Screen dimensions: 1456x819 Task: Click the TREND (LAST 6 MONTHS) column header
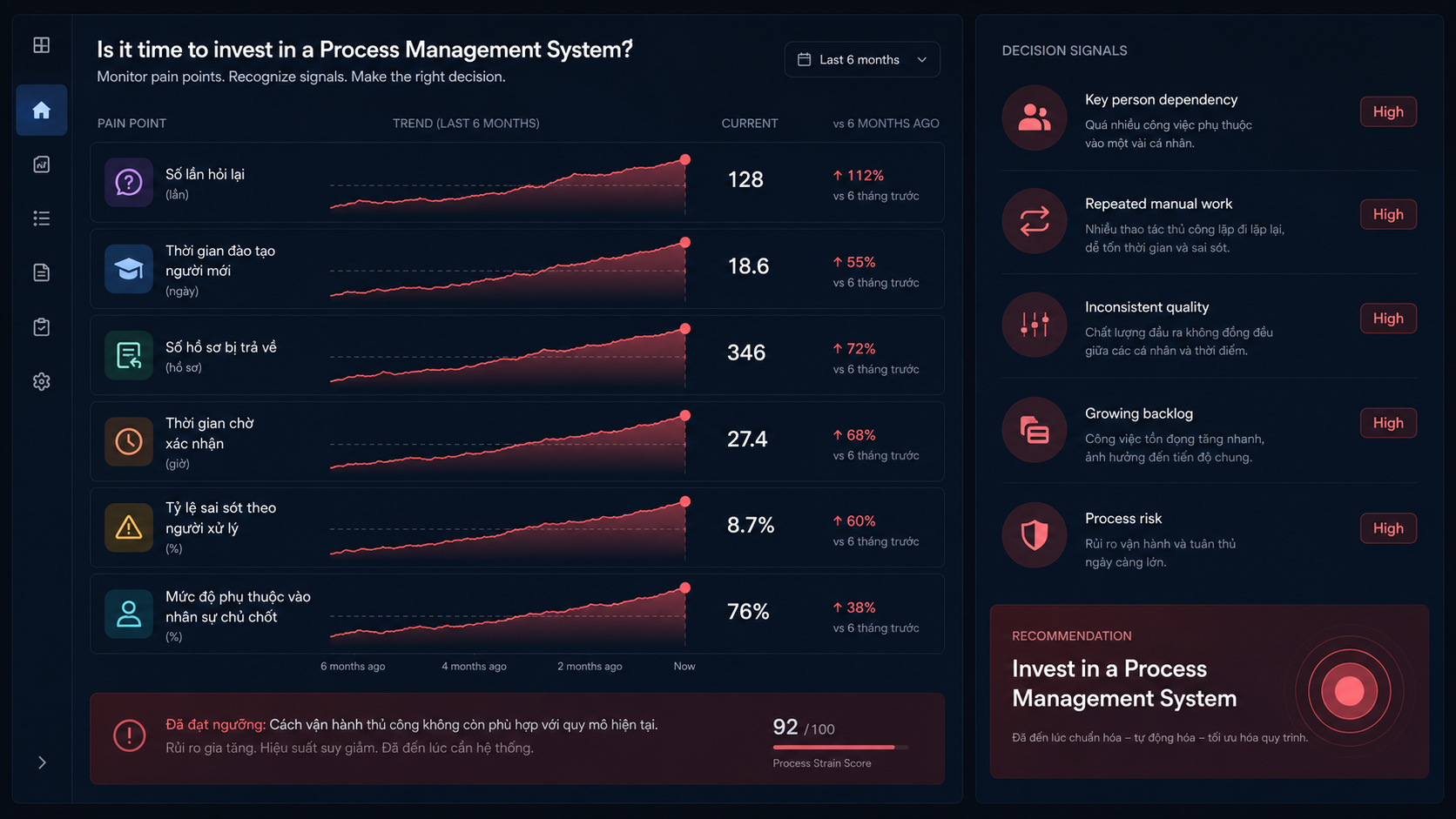[466, 124]
